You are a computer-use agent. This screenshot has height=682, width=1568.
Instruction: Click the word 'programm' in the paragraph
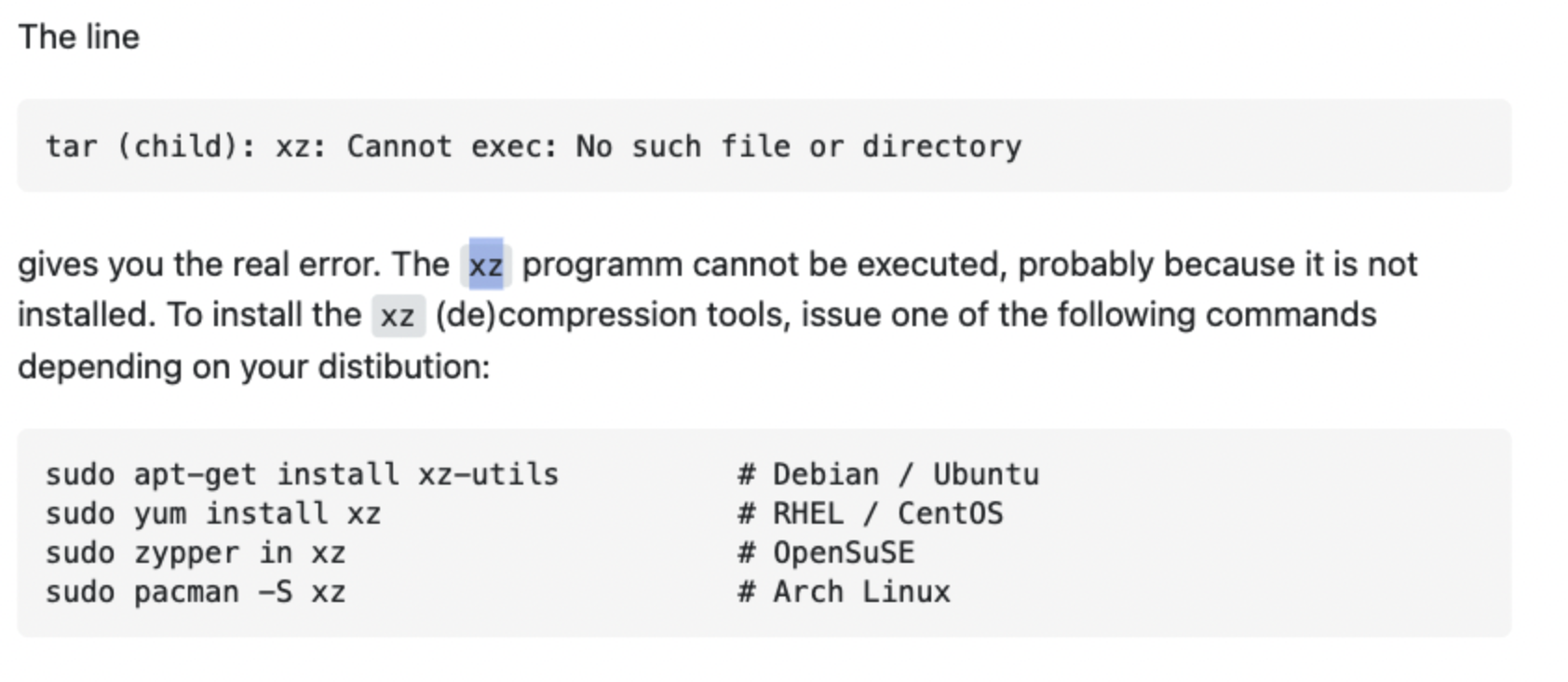(x=602, y=266)
